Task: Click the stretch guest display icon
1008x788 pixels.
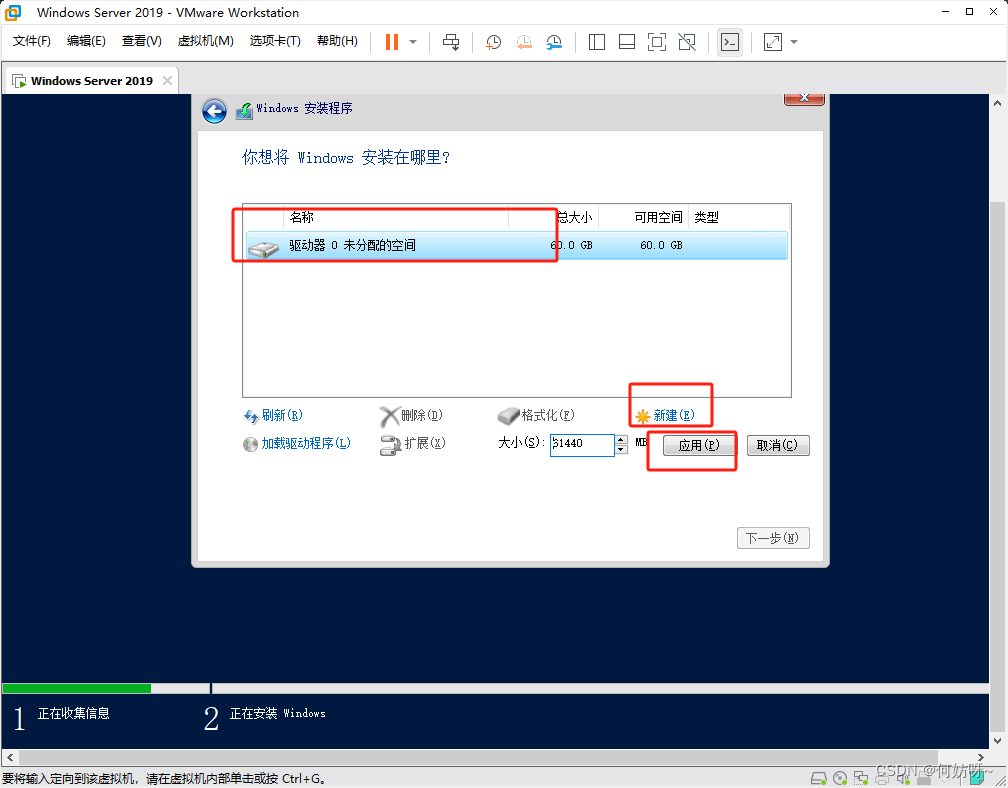Action: pos(773,42)
